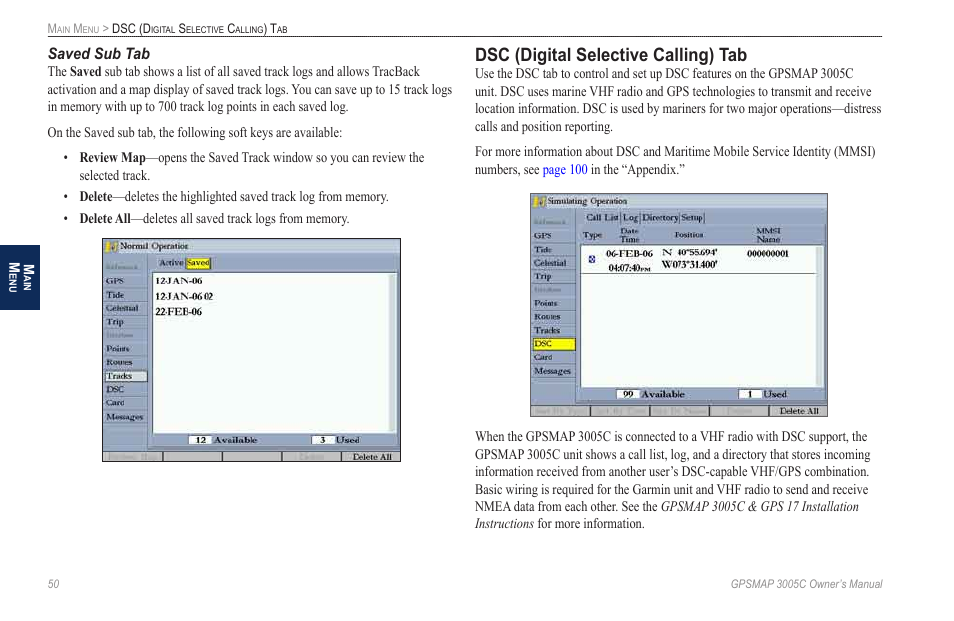This screenshot has height=621, width=954.
Task: Click the page number '50' footer
Action: [x=54, y=584]
